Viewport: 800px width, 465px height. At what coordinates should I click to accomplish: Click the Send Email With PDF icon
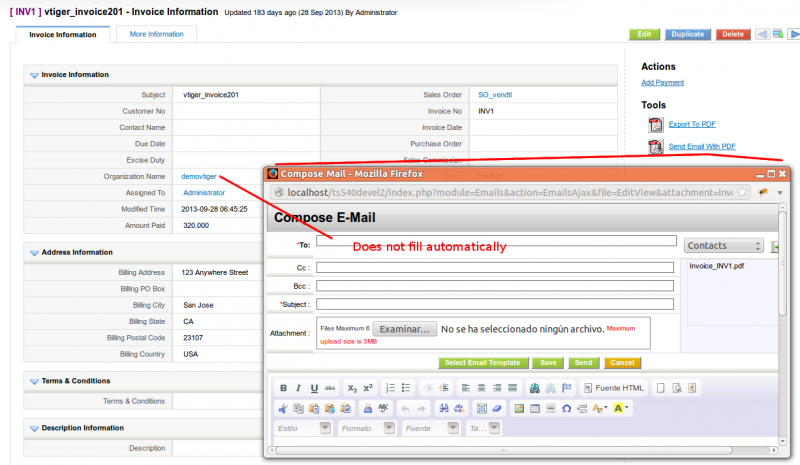[655, 147]
